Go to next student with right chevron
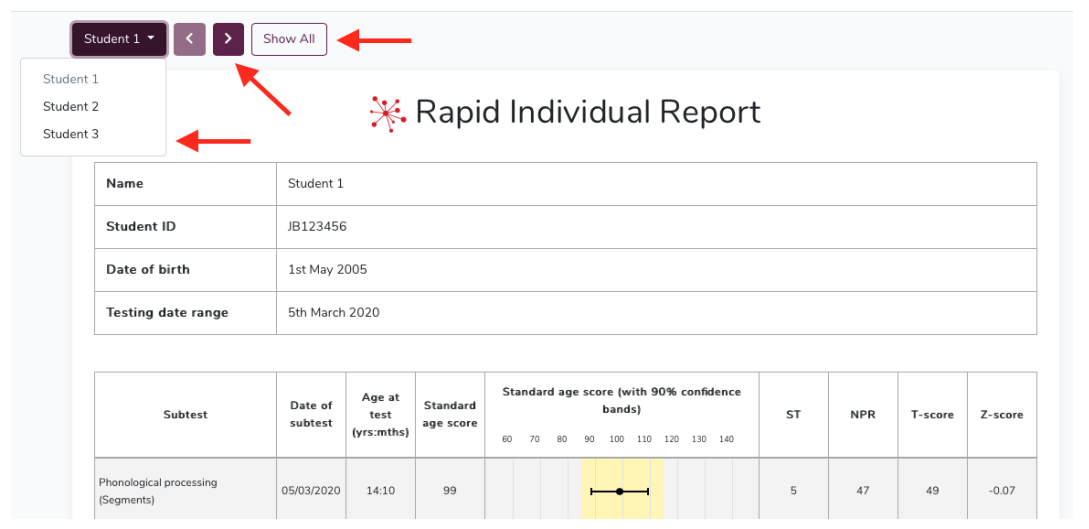This screenshot has height=529, width=1089. (x=228, y=39)
